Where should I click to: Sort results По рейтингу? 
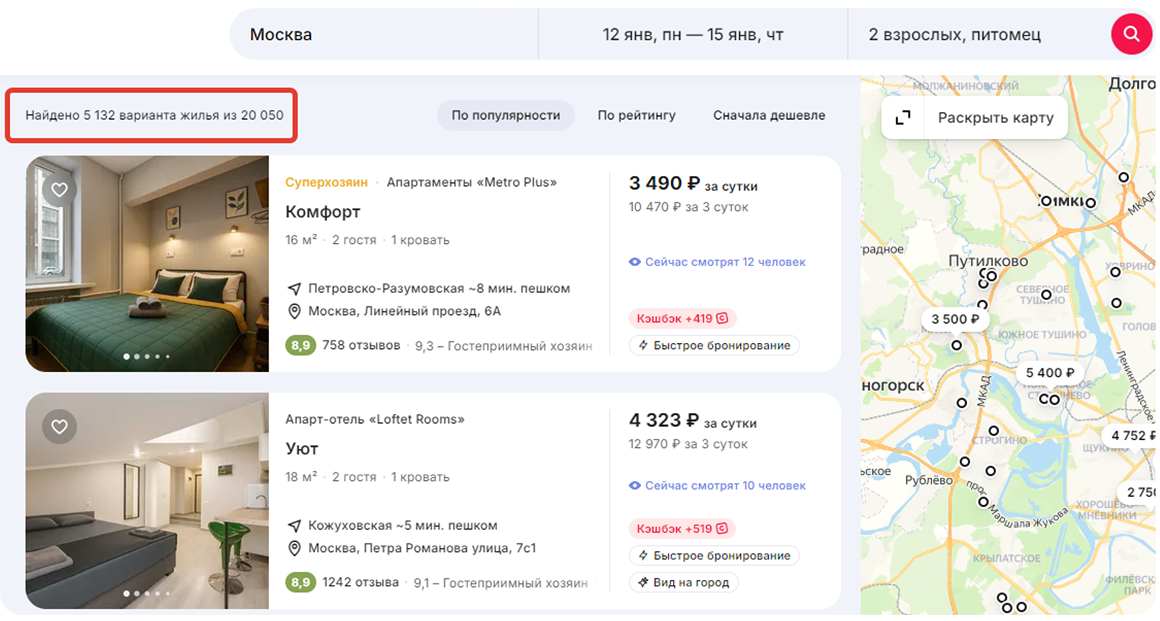coord(636,115)
